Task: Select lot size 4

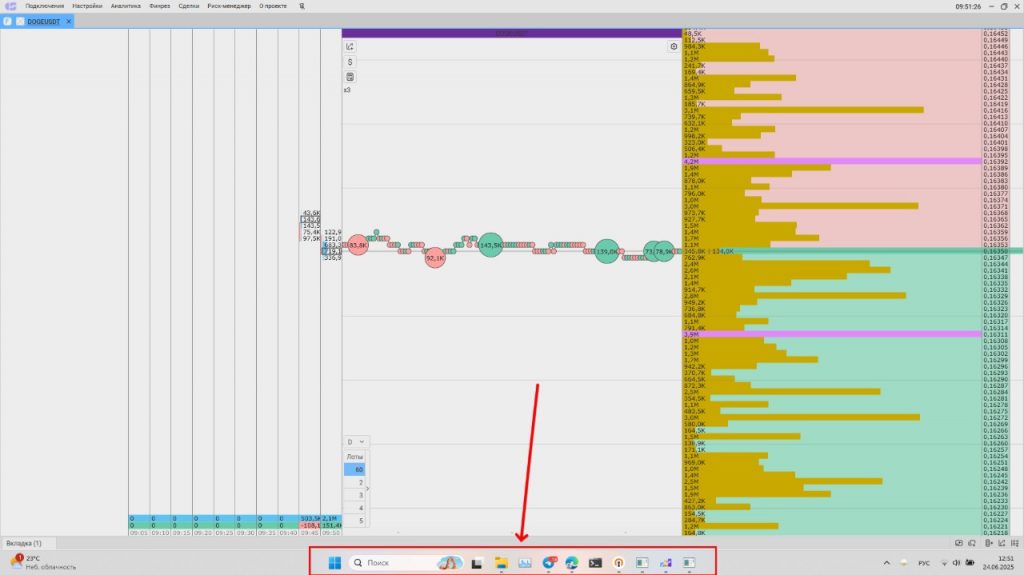Action: click(355, 508)
